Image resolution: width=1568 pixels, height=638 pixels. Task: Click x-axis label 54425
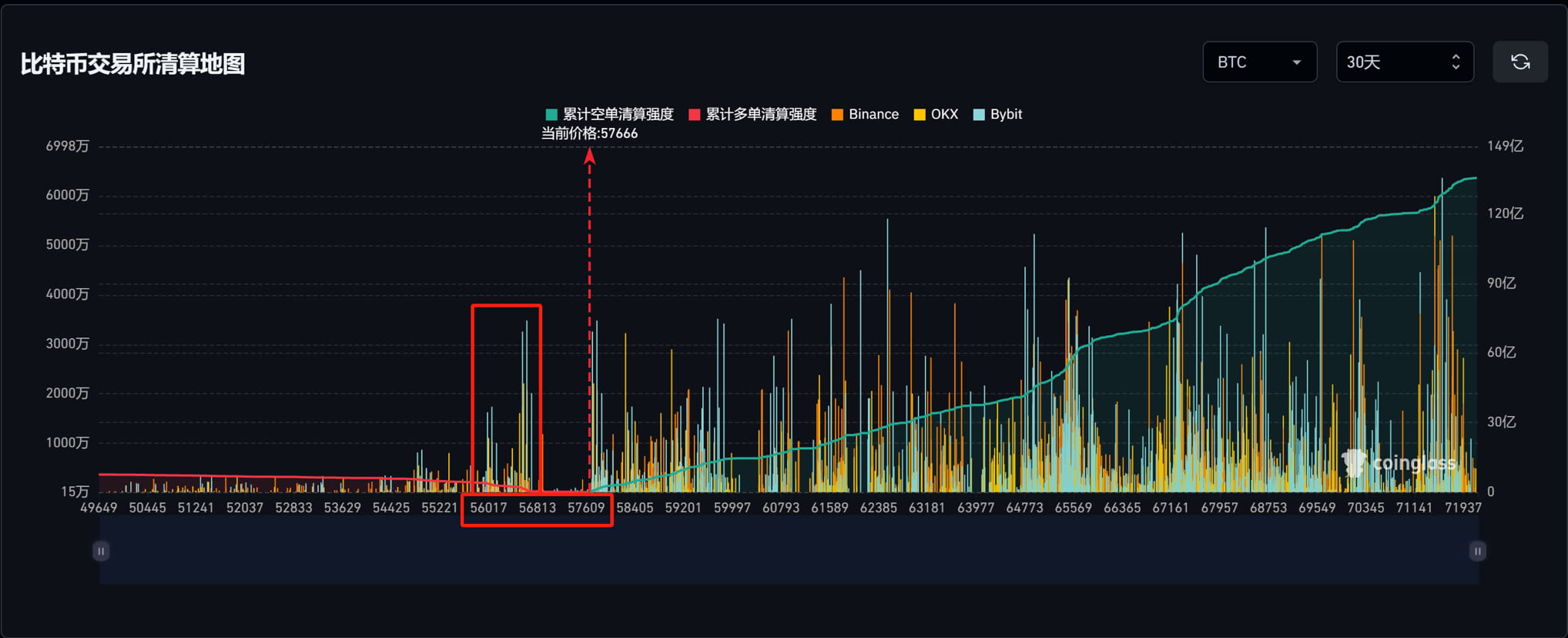(x=391, y=508)
